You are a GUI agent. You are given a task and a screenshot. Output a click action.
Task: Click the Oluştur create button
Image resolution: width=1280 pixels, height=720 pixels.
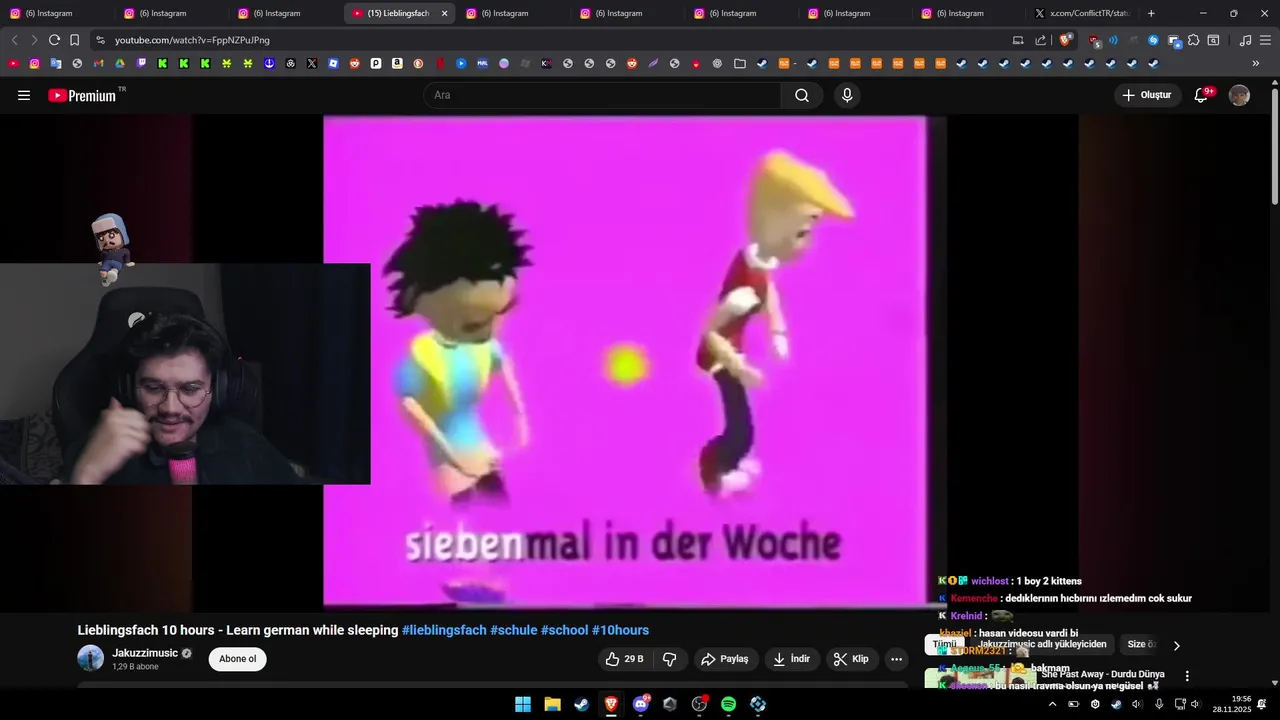pos(1146,95)
